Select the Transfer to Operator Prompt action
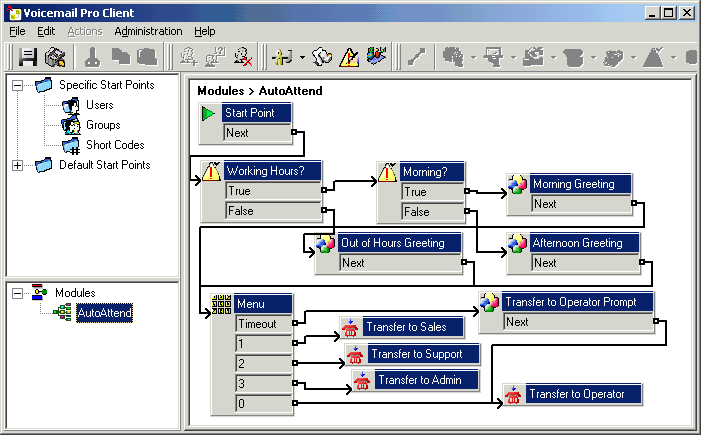This screenshot has width=701, height=435. [x=577, y=302]
